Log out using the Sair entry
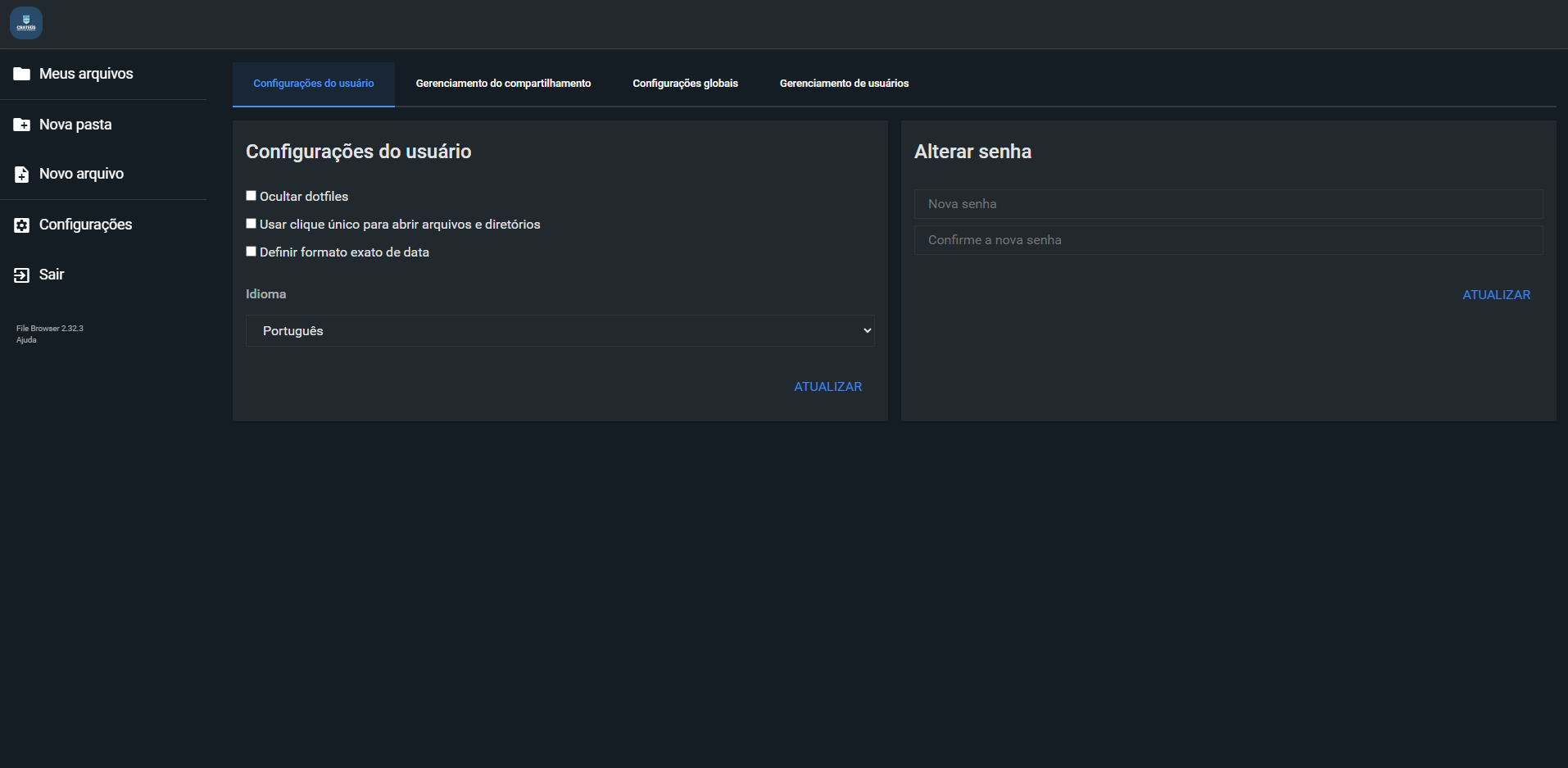The height and width of the screenshot is (768, 1568). pos(51,275)
